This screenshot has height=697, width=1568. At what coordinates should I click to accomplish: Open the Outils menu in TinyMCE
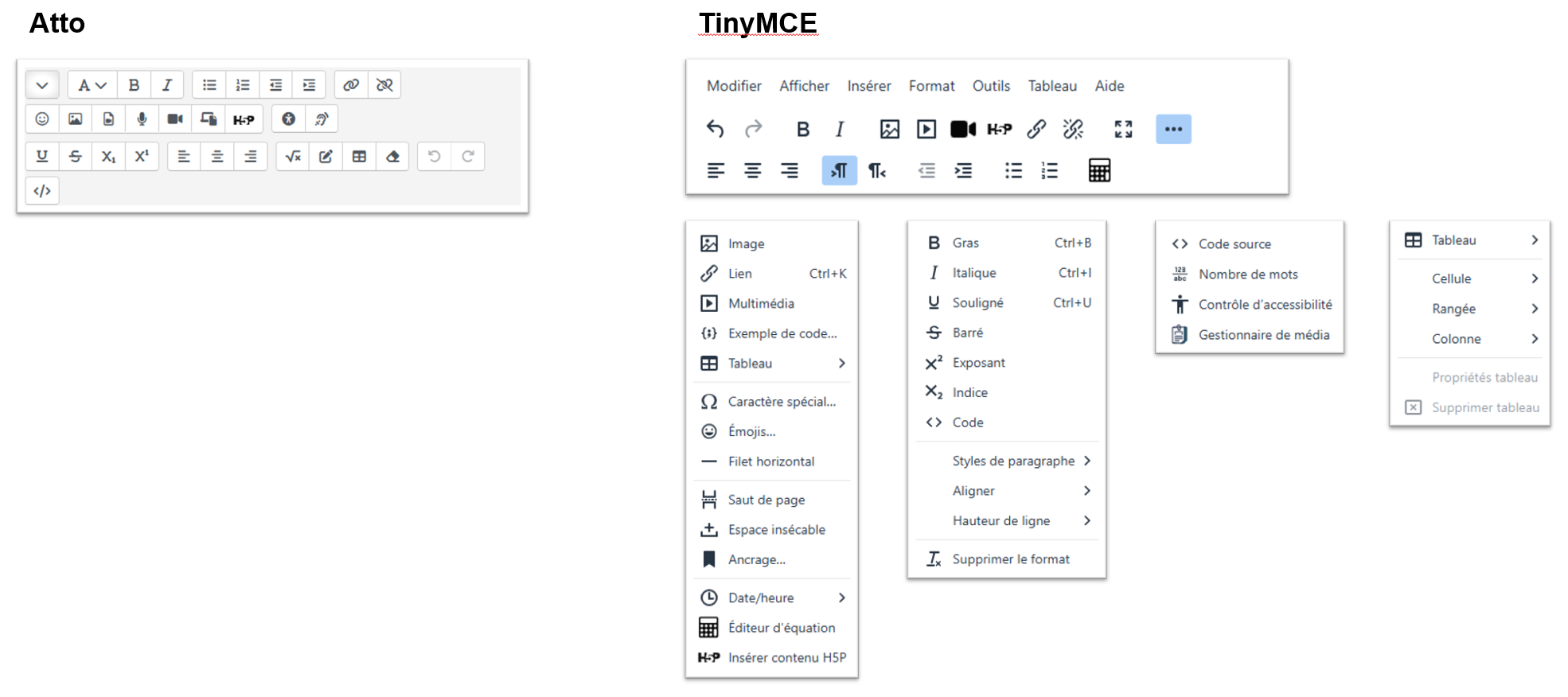(991, 86)
